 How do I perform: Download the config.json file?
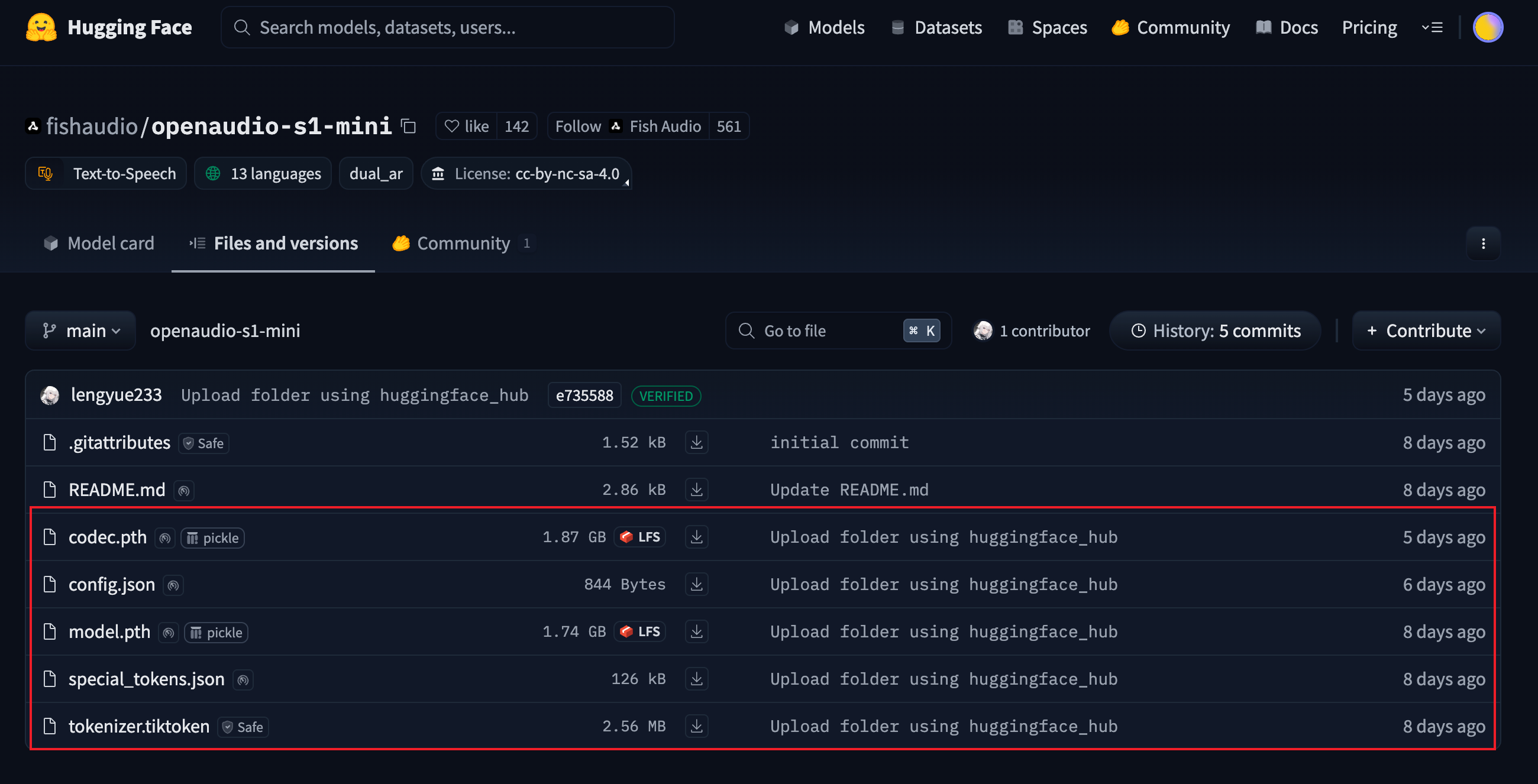coord(696,585)
